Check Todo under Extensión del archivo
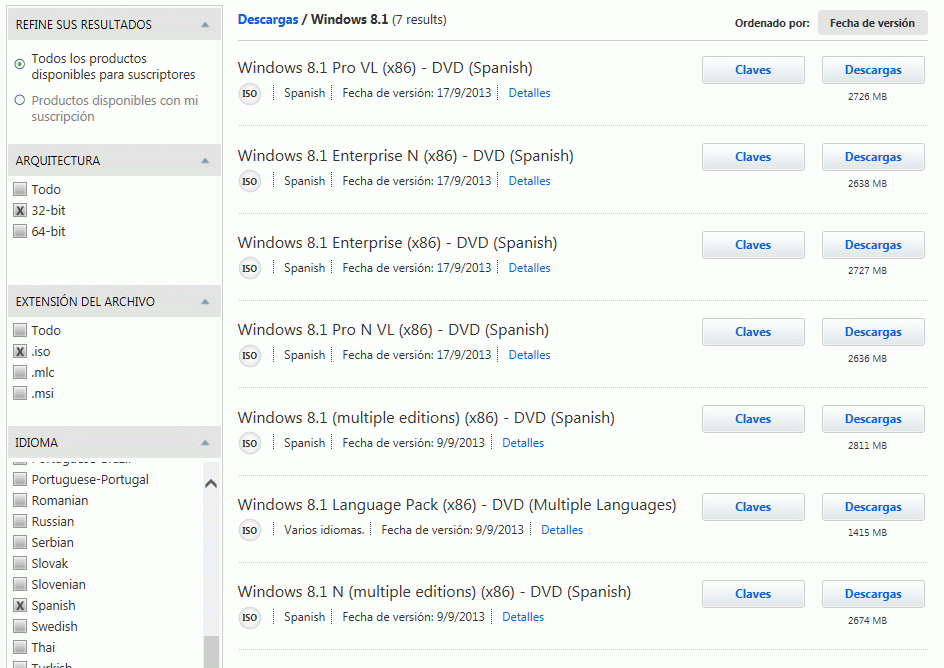This screenshot has height=668, width=944. pos(20,330)
